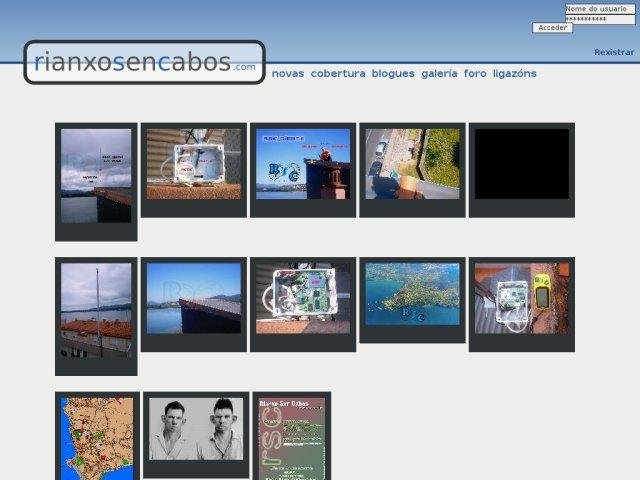This screenshot has width=640, height=480.
Task: Open thumbnail with yellow GPS device
Action: 521,298
